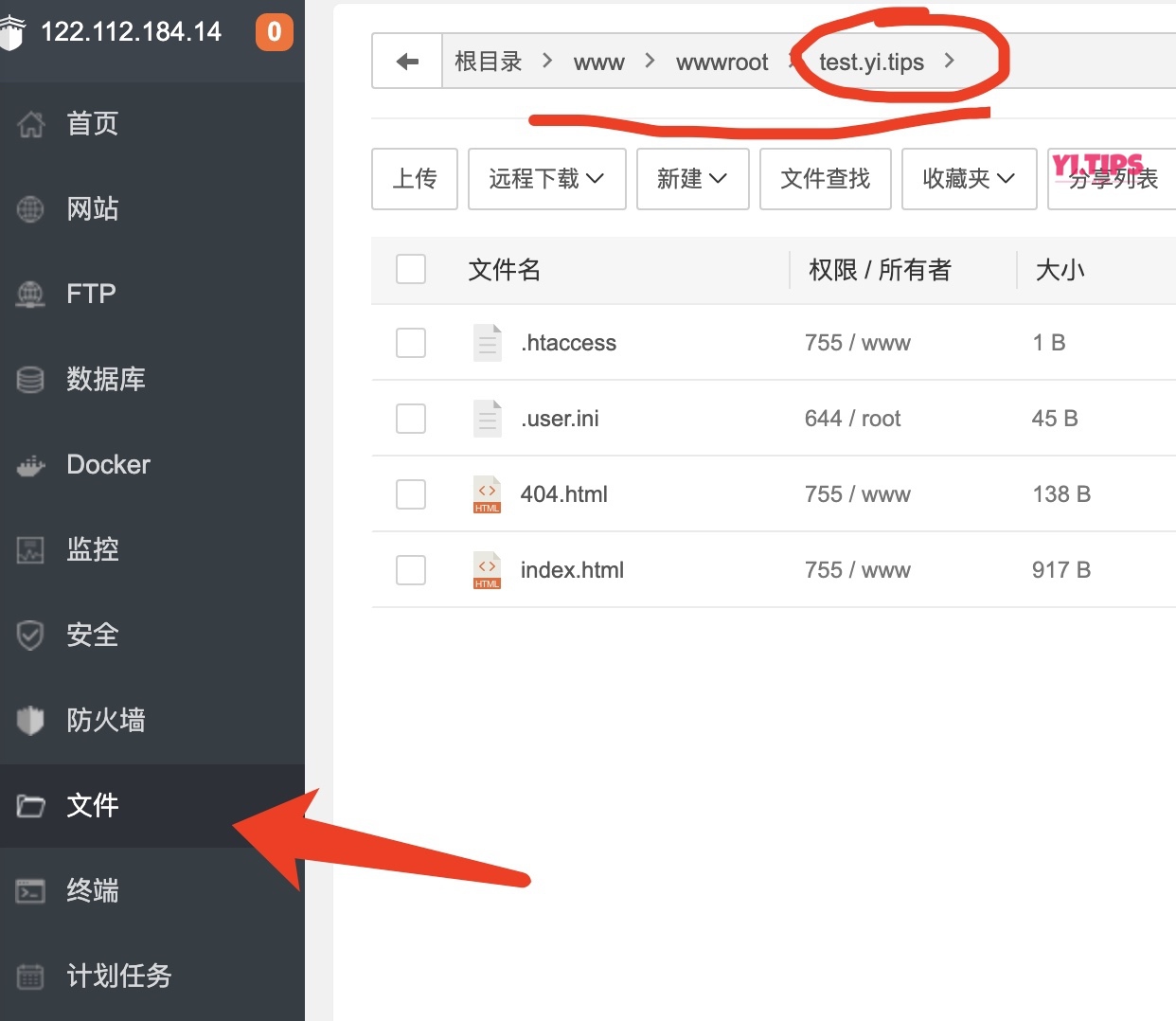
Task: Expand the 新建 dropdown
Action: coord(693,179)
